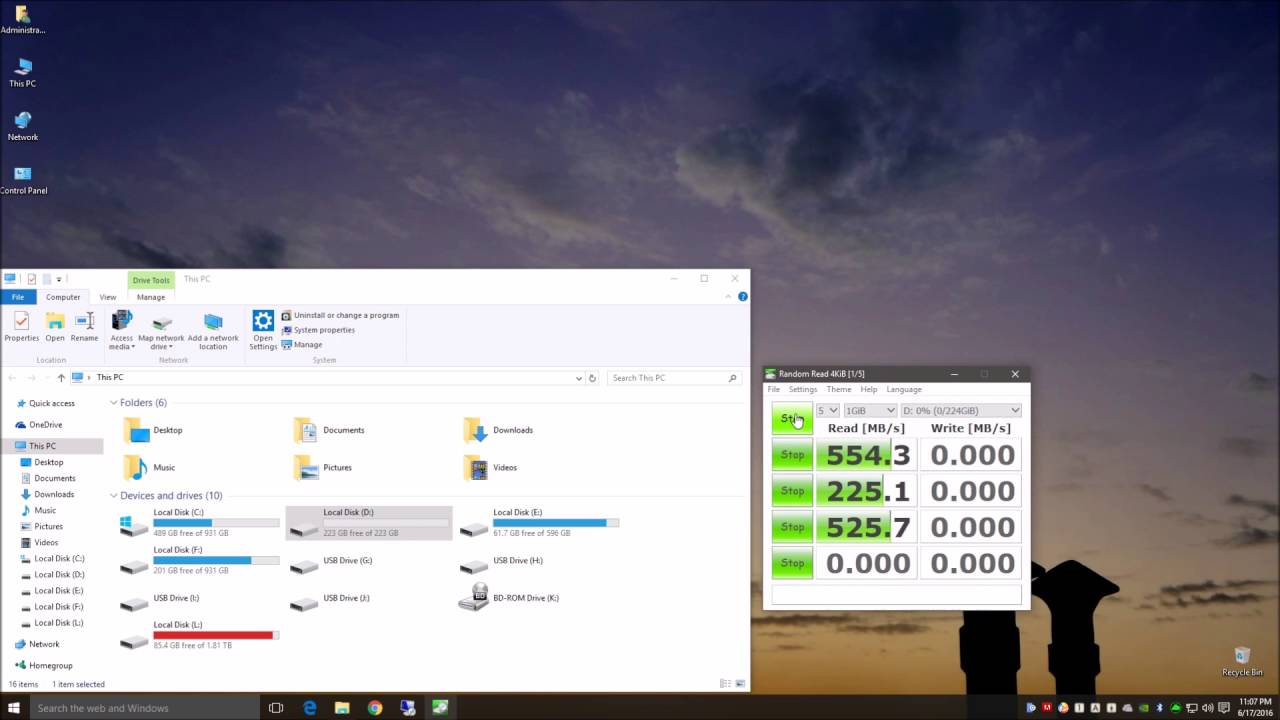Switch to large icons view button
Image resolution: width=1280 pixels, height=720 pixels.
(740, 684)
